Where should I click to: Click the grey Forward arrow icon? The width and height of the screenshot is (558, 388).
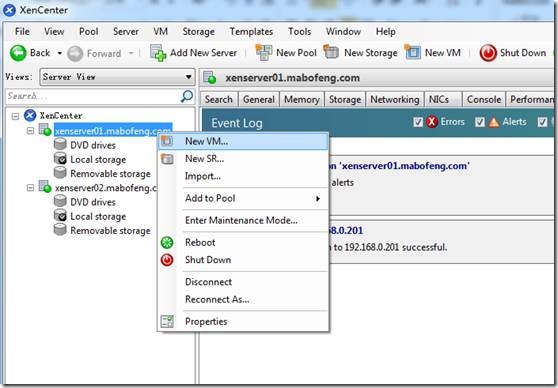tap(75, 53)
